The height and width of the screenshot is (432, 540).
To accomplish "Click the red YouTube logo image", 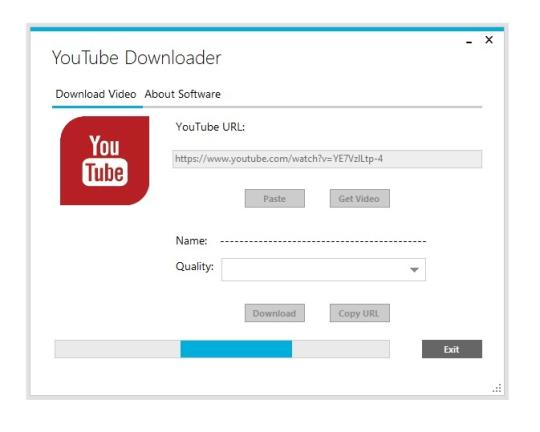I will (105, 161).
